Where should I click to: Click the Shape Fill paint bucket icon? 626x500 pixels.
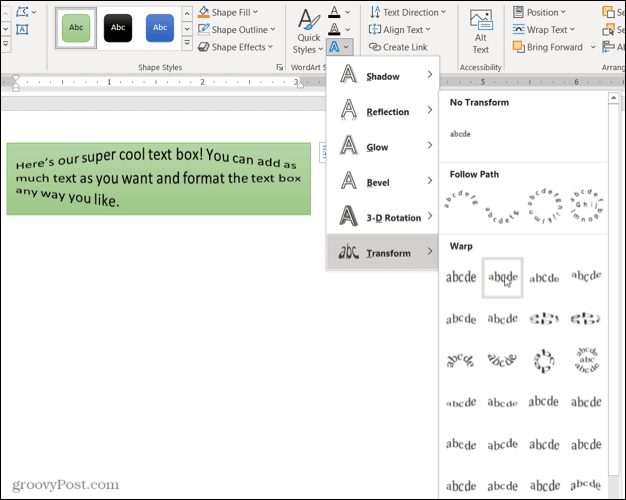tap(204, 12)
